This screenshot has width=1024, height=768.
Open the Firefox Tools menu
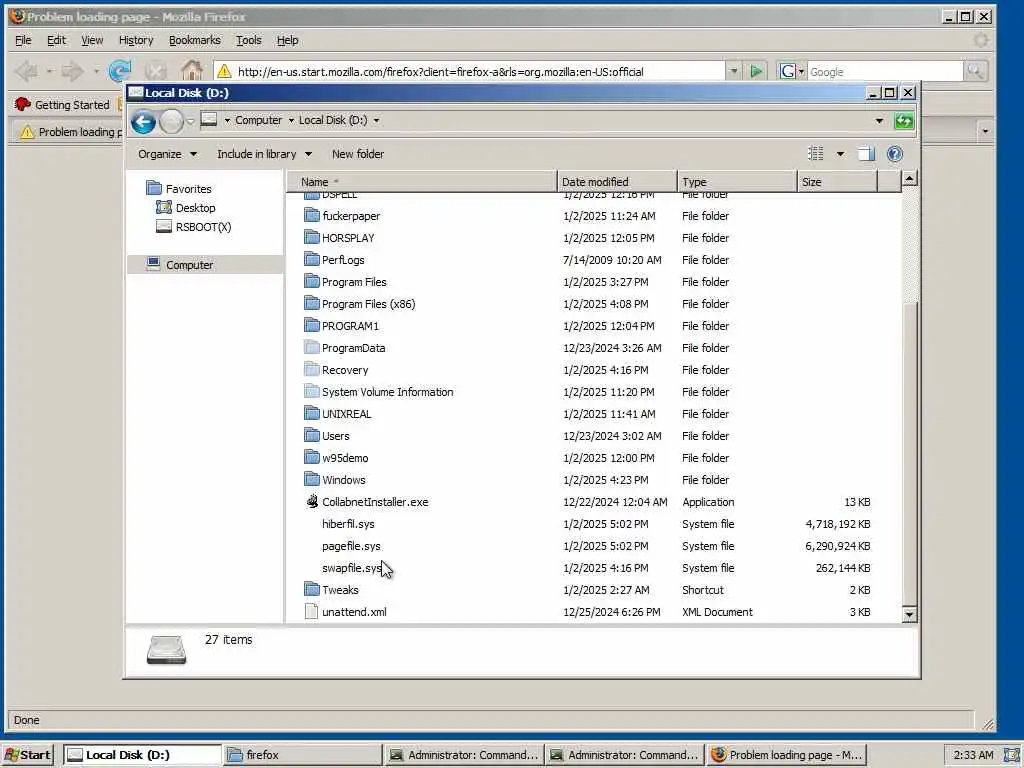(x=248, y=40)
